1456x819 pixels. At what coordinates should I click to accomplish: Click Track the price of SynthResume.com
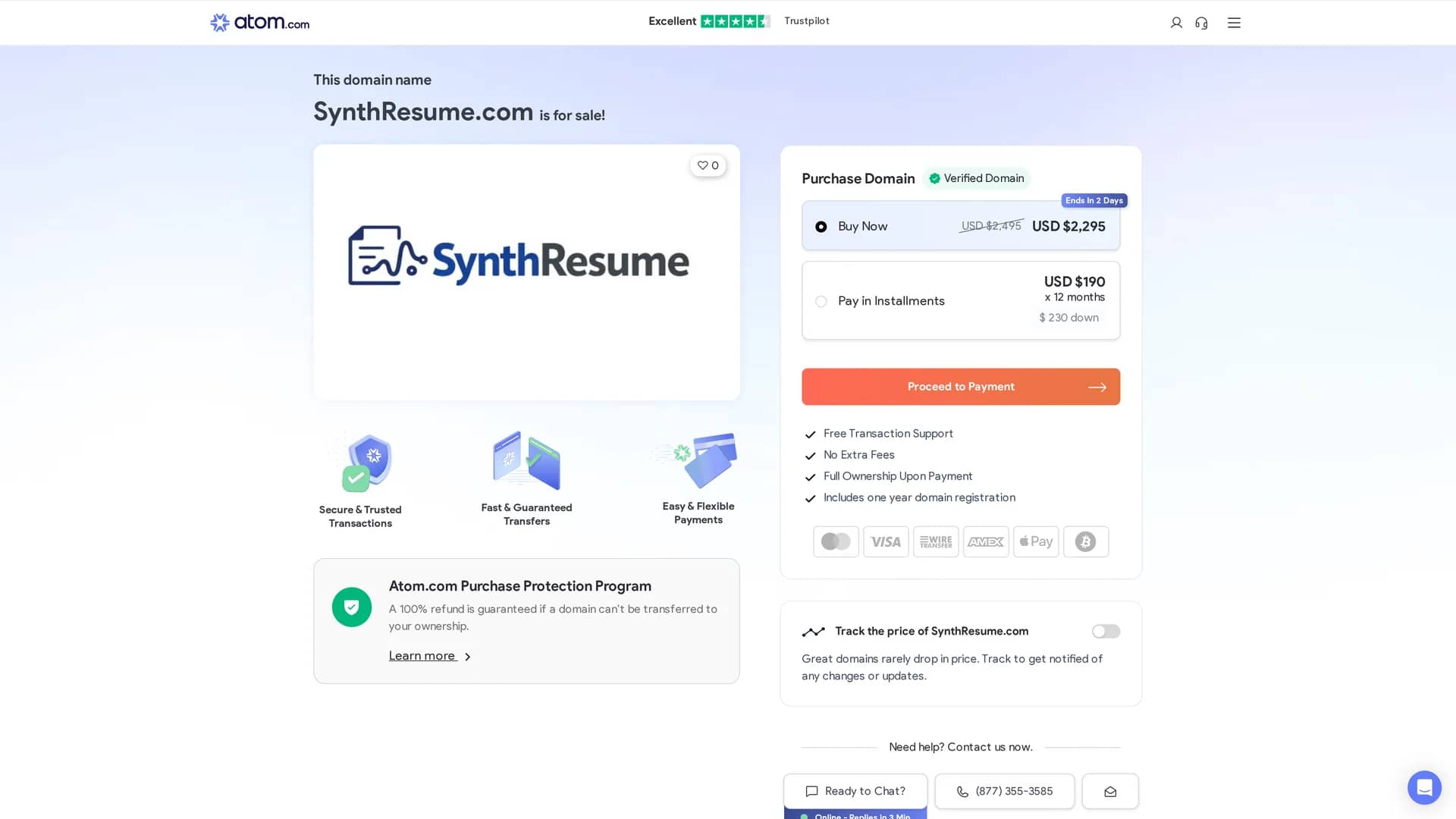[x=931, y=631]
